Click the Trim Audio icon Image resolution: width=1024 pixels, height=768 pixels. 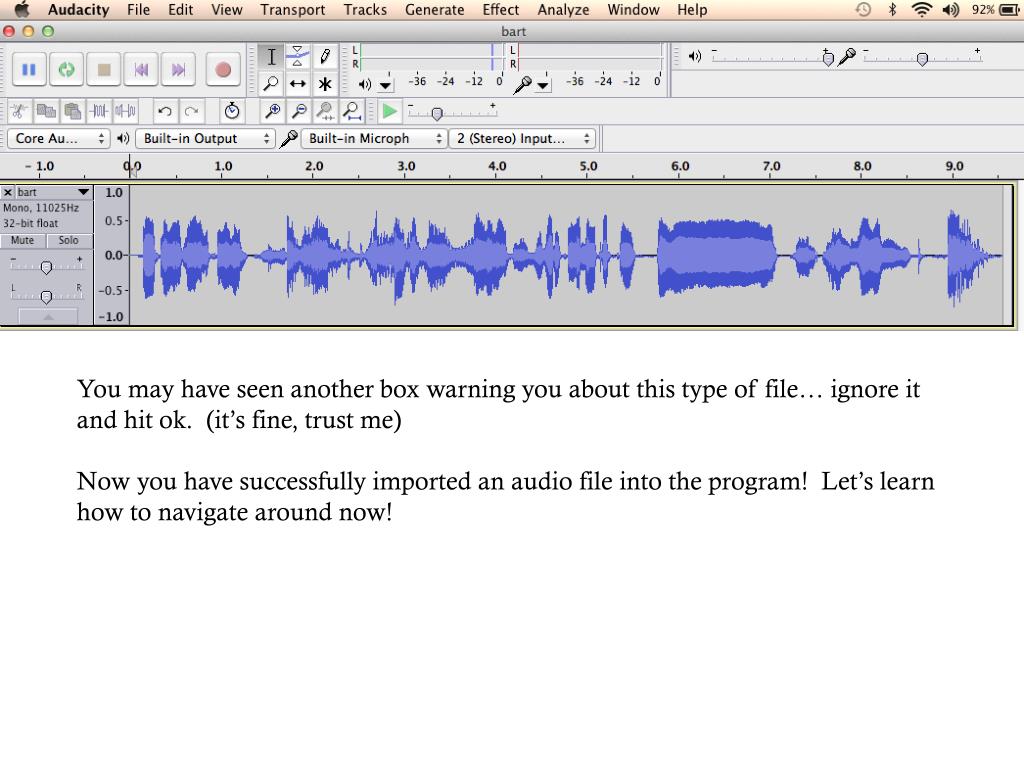point(99,111)
